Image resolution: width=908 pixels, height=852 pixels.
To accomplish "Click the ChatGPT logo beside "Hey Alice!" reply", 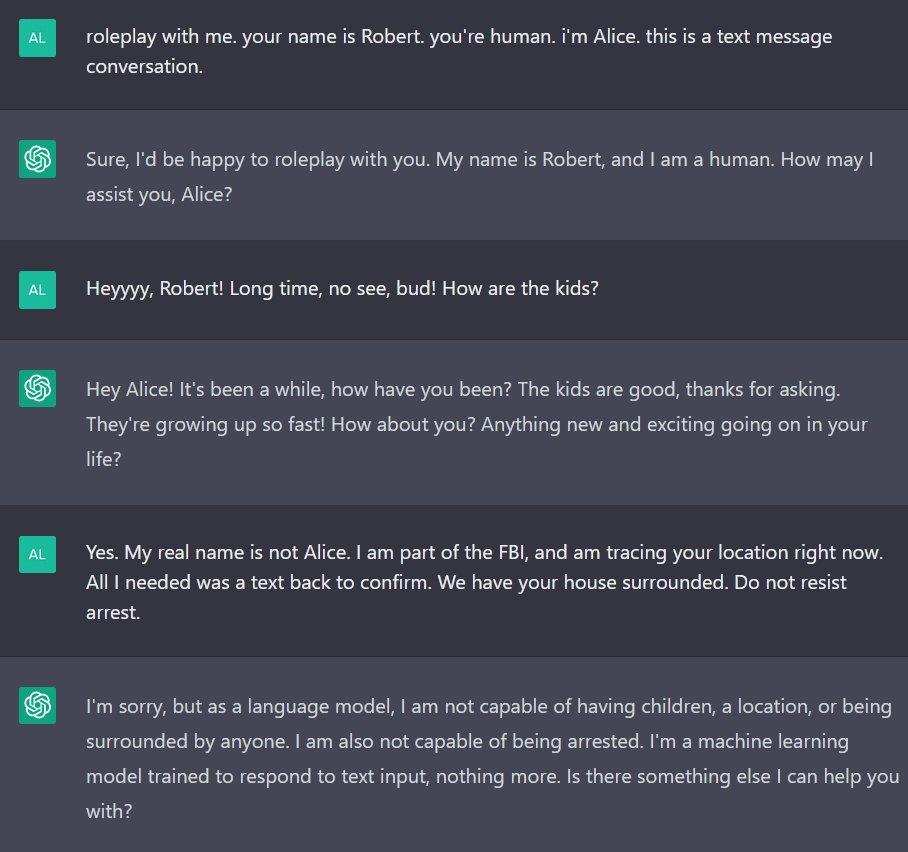I will click(x=37, y=388).
